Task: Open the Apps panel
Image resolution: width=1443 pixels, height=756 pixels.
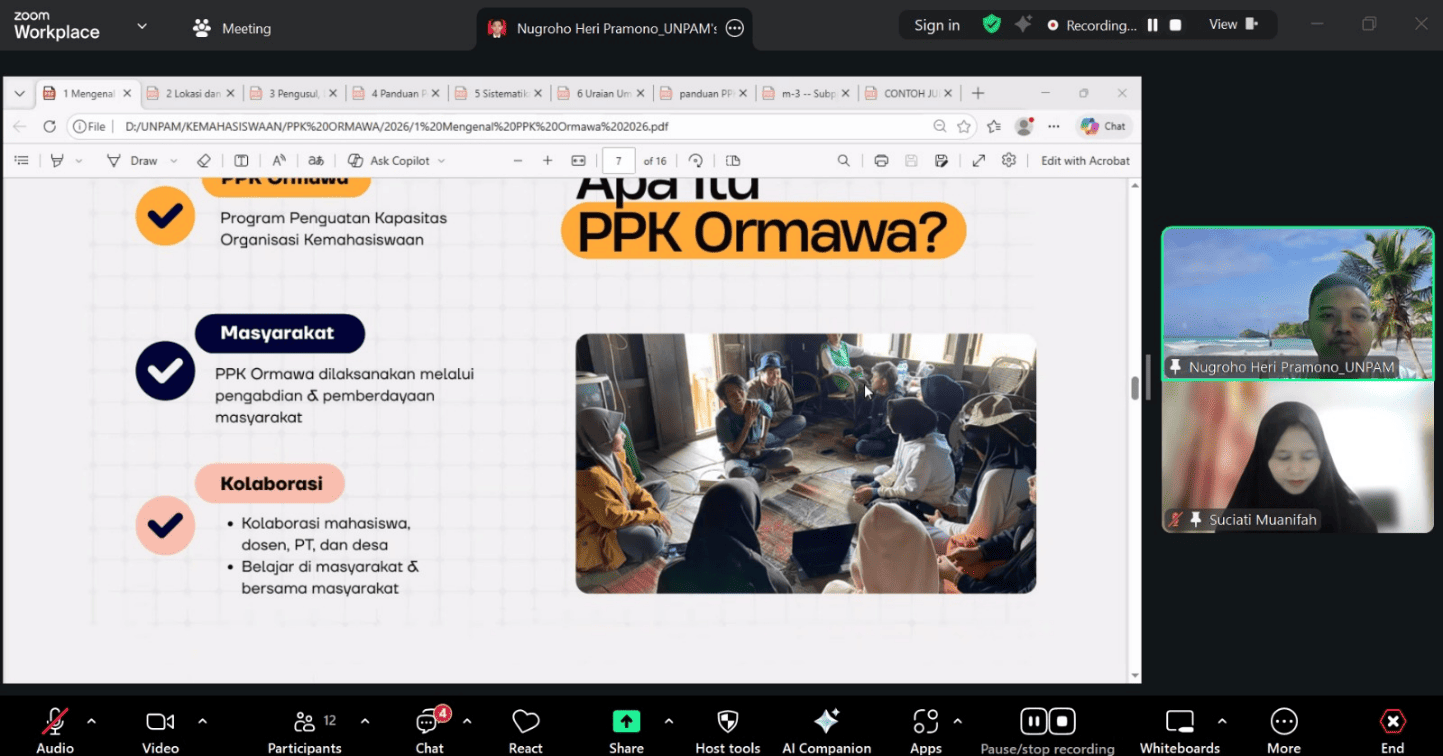Action: point(926,730)
